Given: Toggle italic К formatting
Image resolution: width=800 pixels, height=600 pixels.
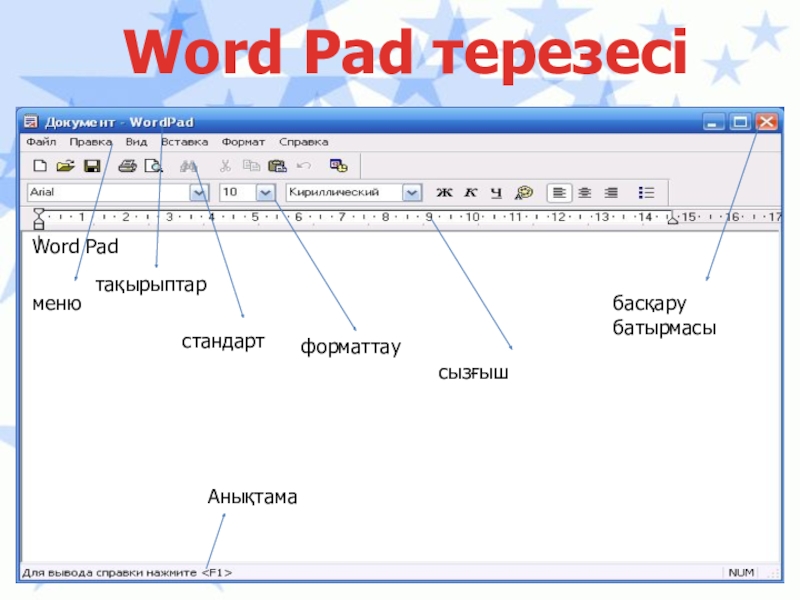Looking at the screenshot, I should (470, 192).
